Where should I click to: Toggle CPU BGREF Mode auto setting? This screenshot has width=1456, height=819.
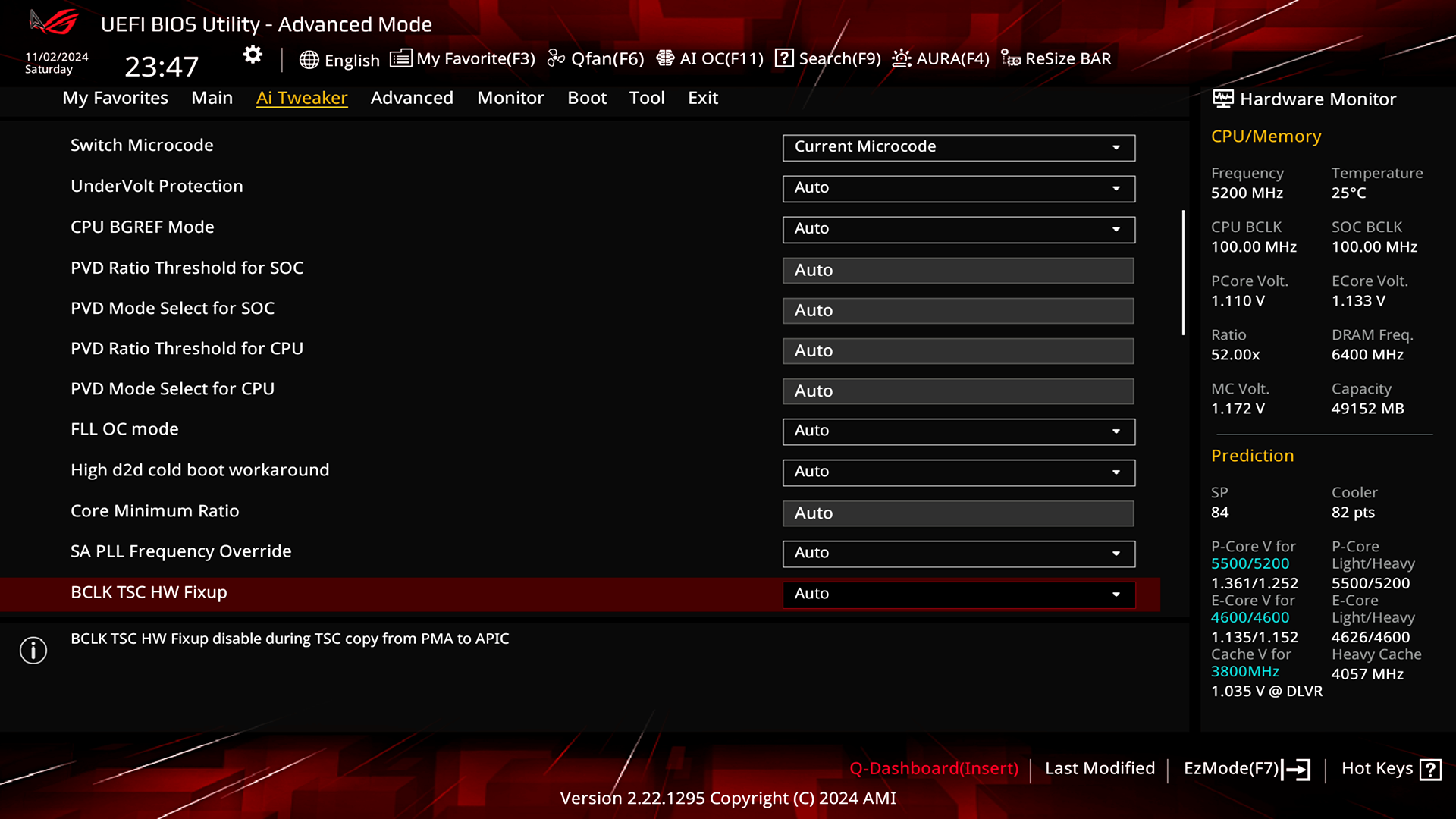958,228
